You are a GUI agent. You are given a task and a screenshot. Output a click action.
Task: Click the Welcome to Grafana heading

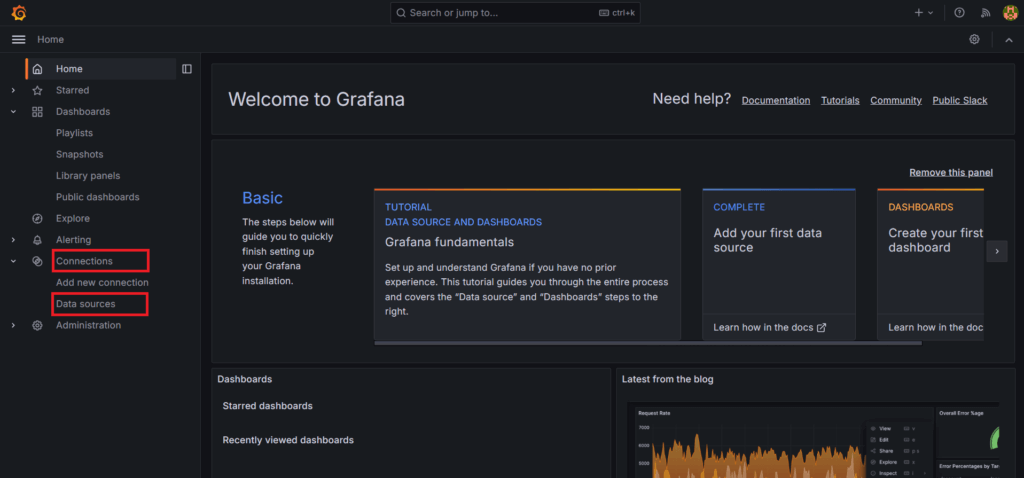tap(316, 99)
